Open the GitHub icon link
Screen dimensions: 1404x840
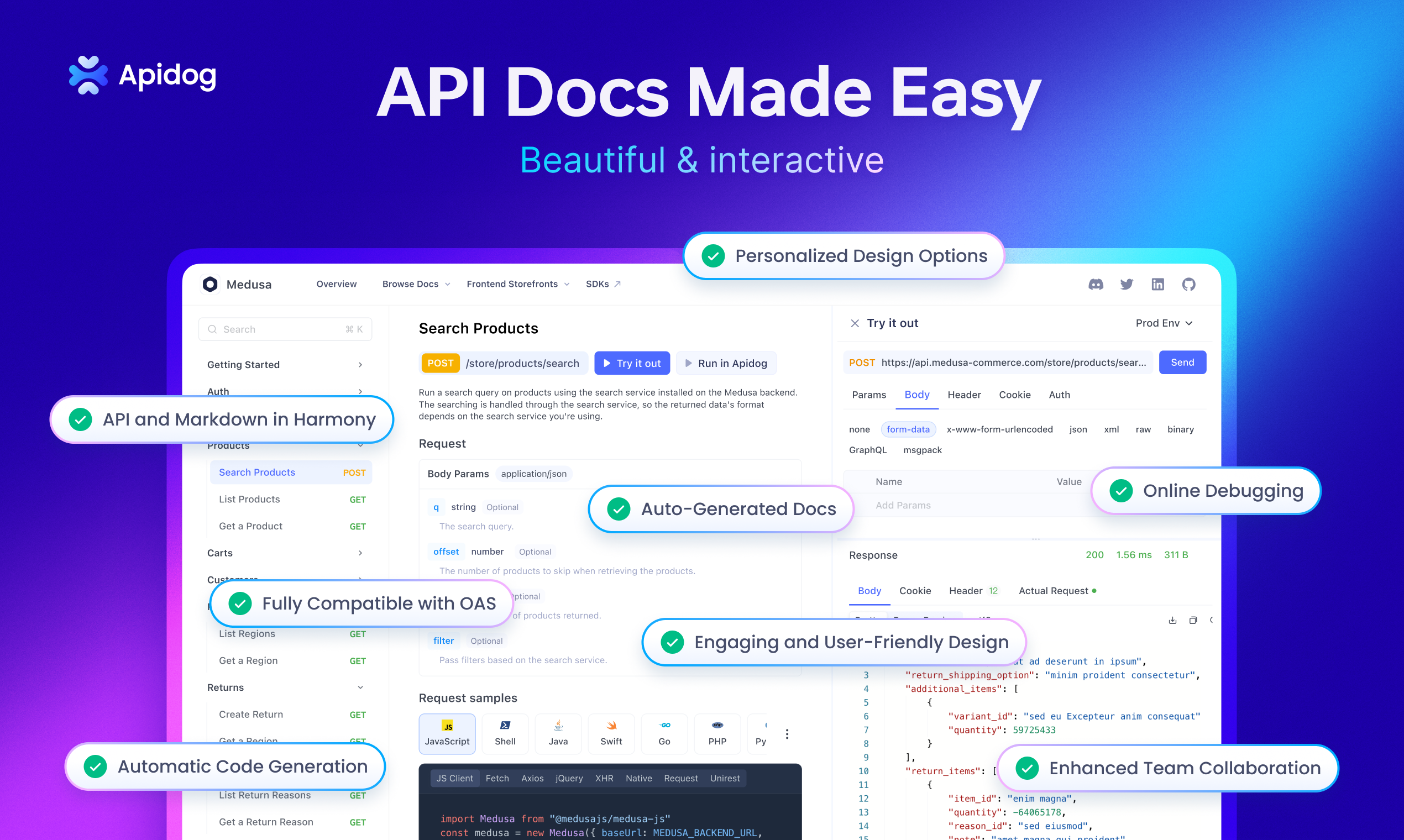click(x=1189, y=284)
